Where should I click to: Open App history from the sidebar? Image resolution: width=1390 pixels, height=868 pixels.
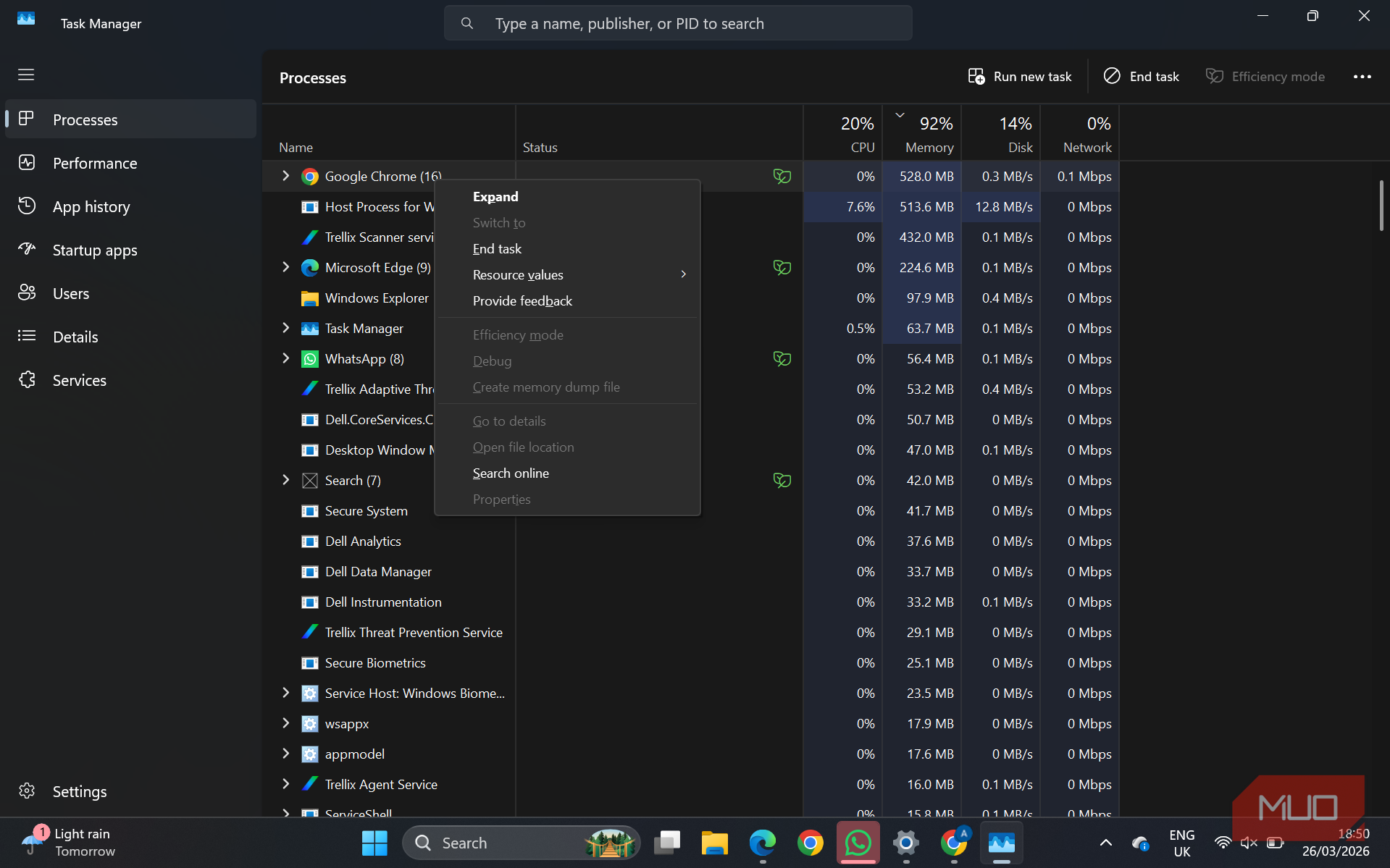[130, 206]
